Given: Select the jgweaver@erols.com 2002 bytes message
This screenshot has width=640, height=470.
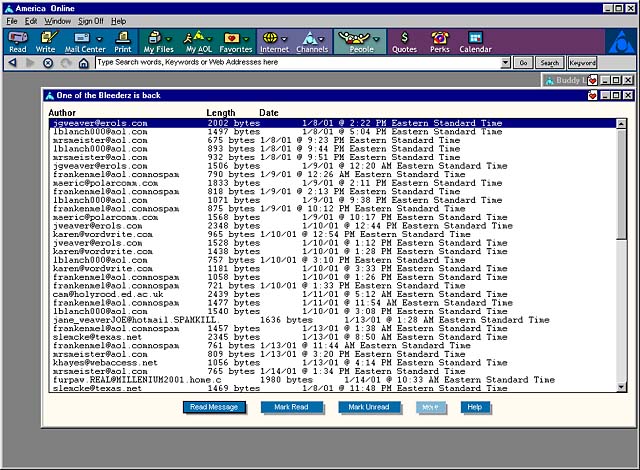Looking at the screenshot, I should click(x=332, y=123).
